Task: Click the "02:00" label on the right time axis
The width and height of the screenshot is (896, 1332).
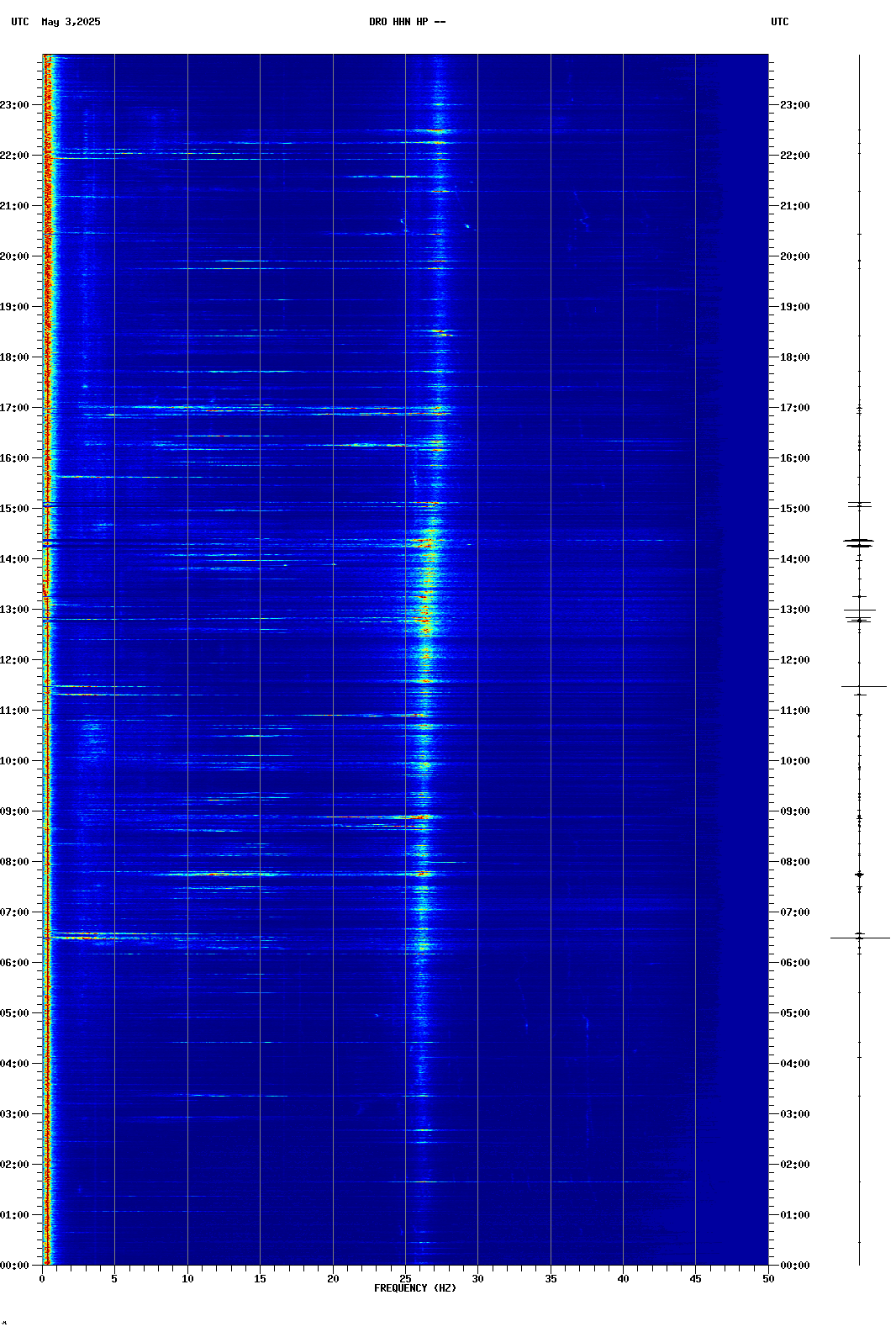Action: tap(795, 1165)
